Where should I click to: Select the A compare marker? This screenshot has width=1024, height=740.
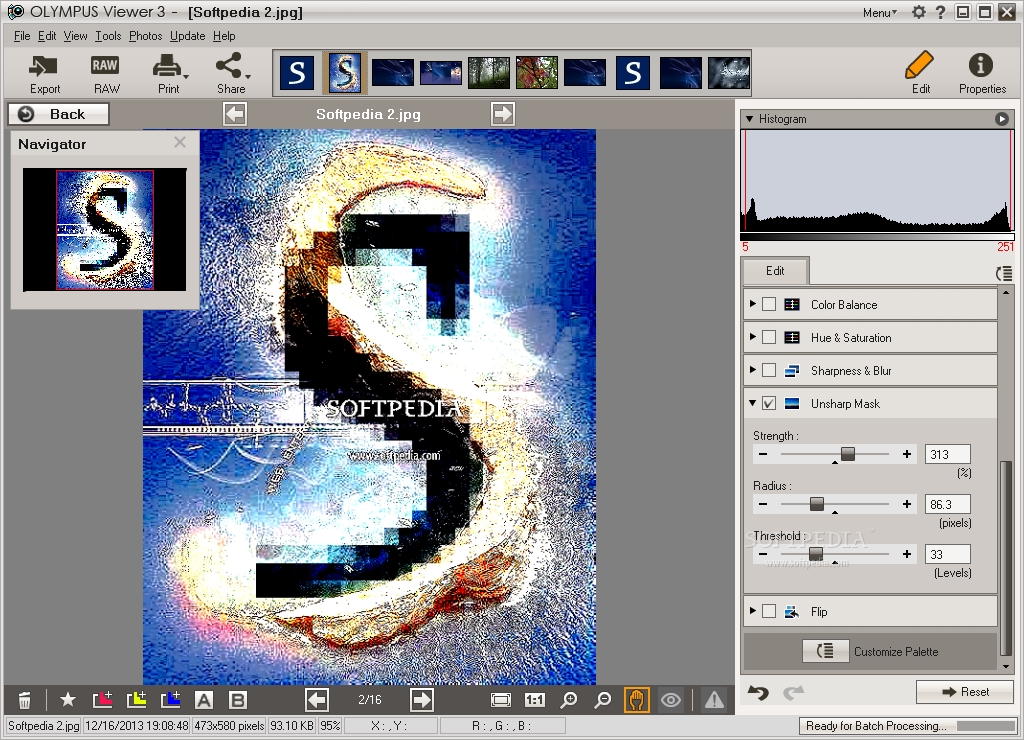[204, 700]
